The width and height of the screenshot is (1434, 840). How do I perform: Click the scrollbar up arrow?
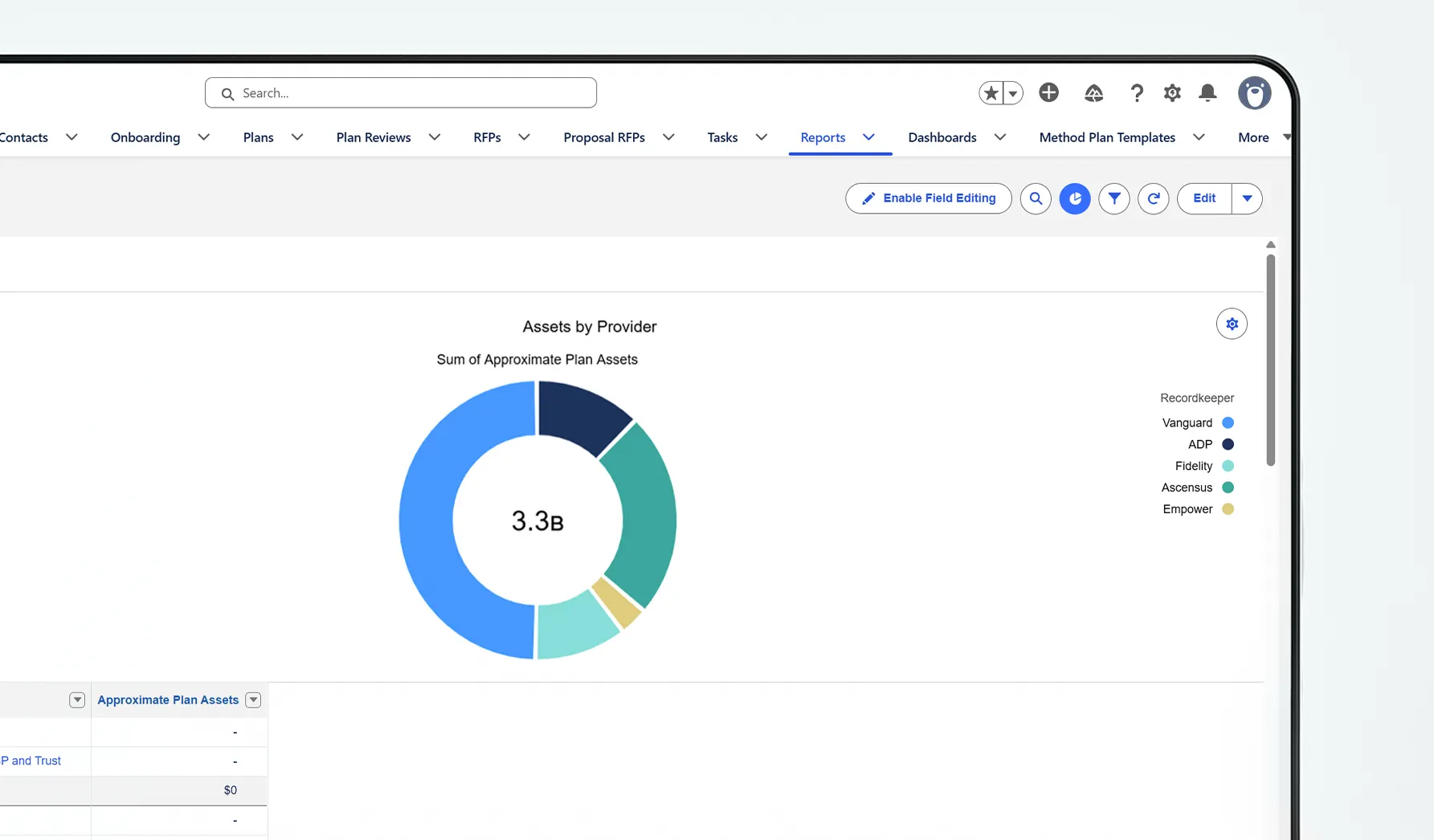(1271, 245)
